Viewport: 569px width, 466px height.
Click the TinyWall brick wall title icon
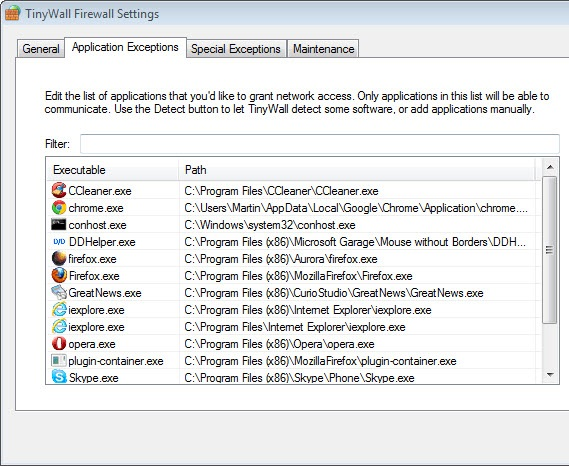(x=12, y=13)
